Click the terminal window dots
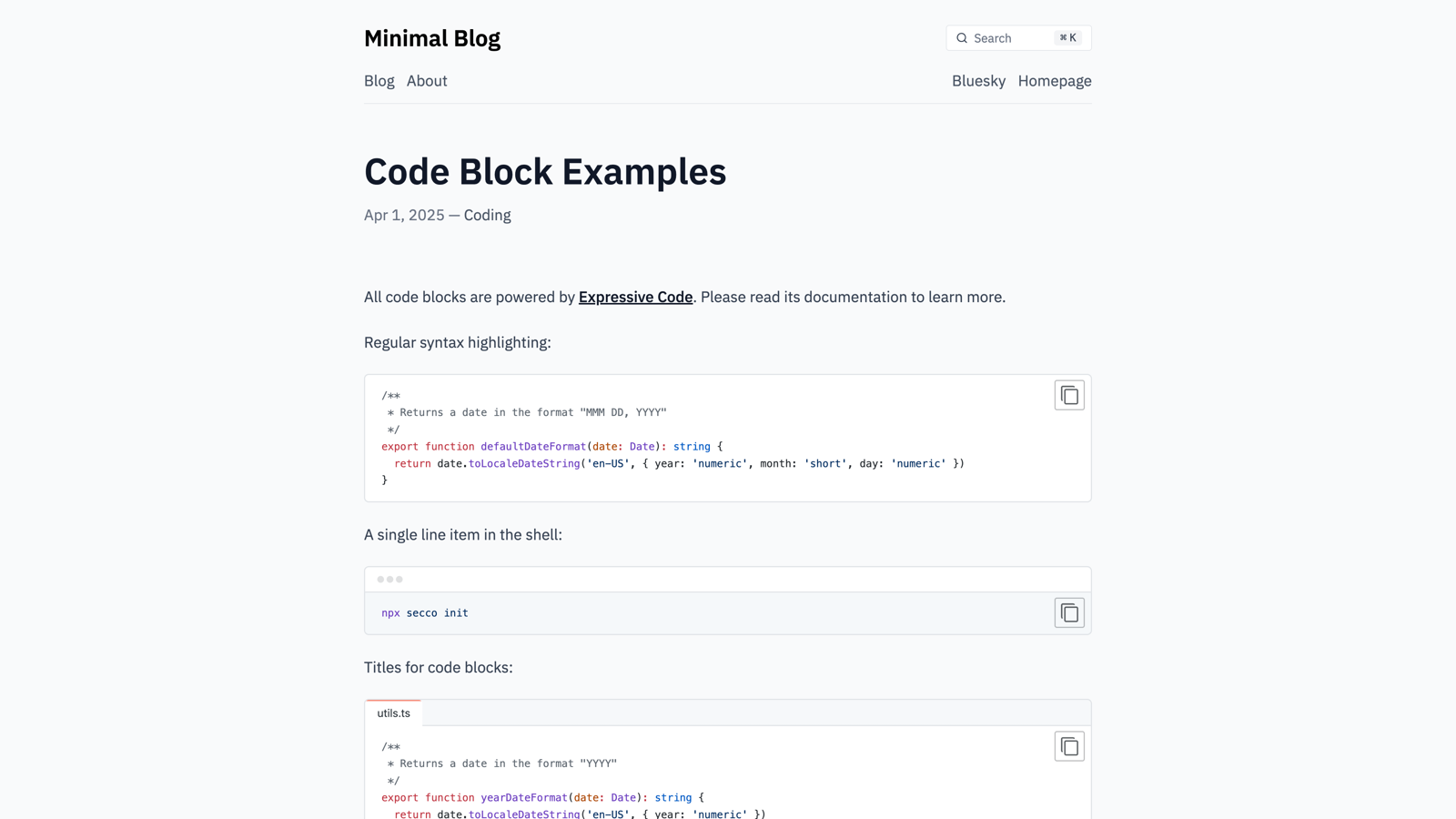This screenshot has height=819, width=1456. (x=389, y=580)
